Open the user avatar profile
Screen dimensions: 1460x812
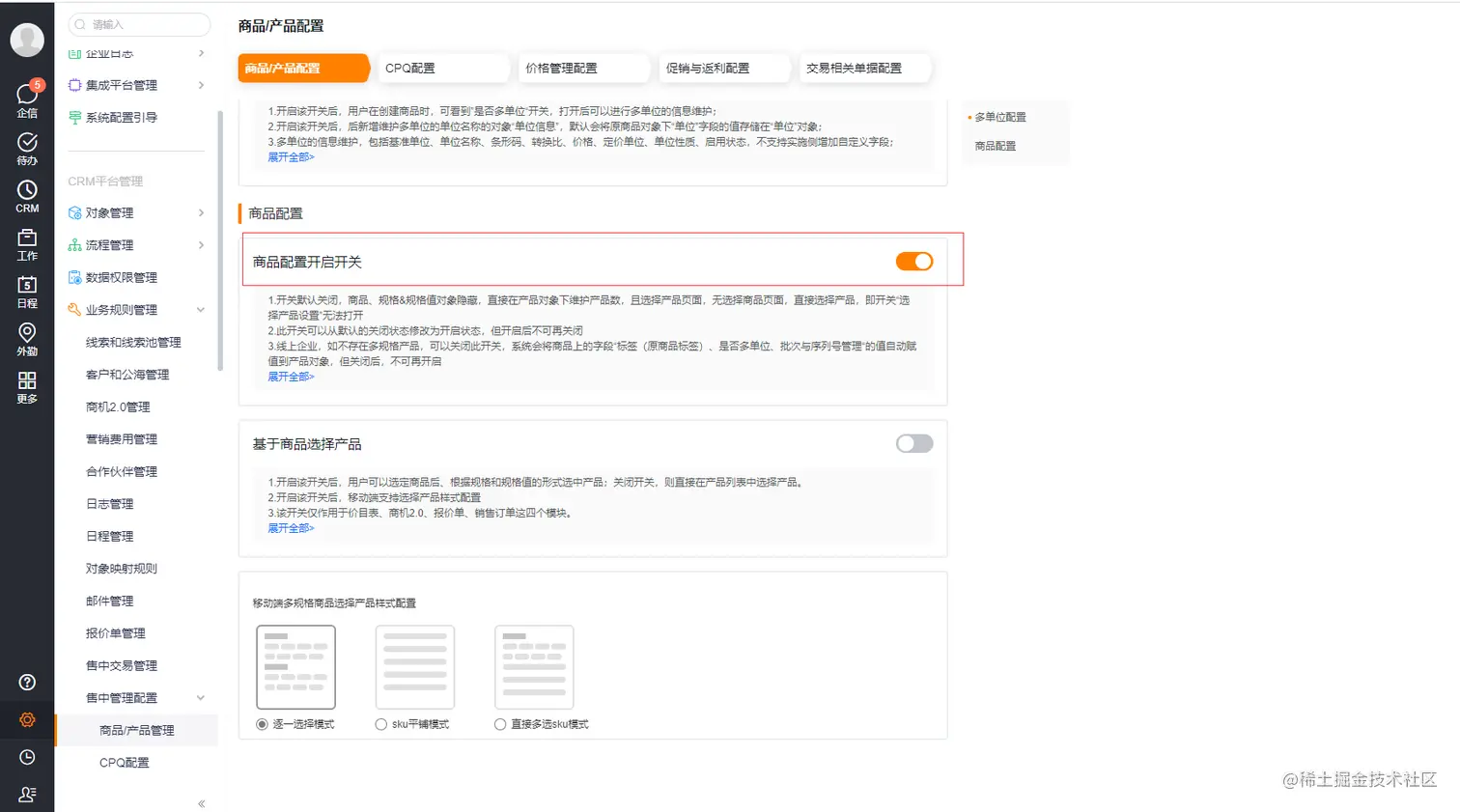(27, 40)
